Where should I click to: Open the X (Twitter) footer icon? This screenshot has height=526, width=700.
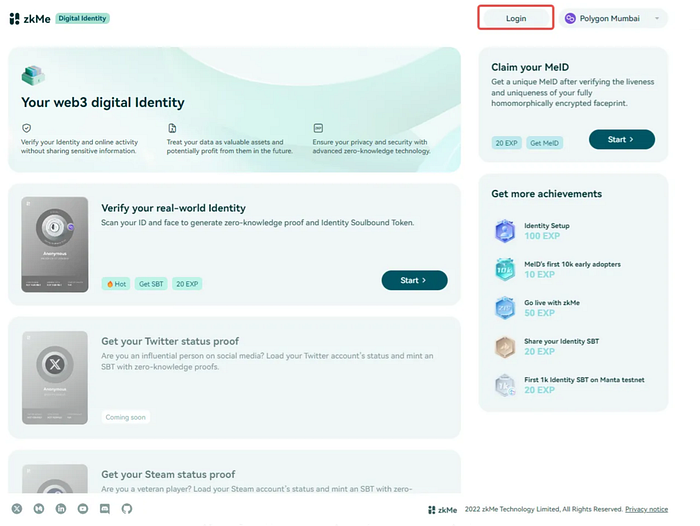(x=17, y=509)
